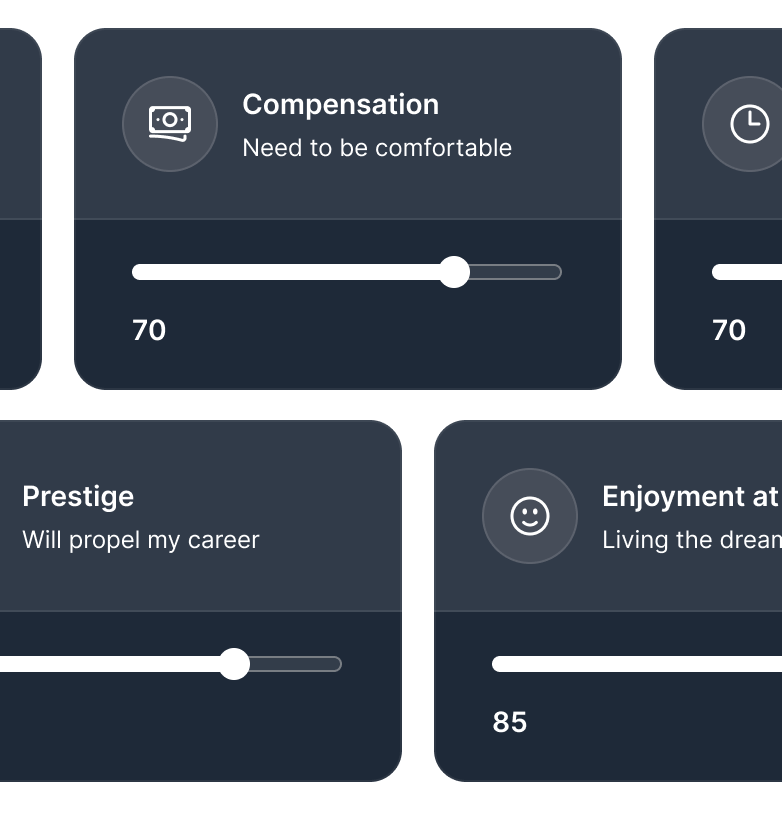Image resolution: width=782 pixels, height=816 pixels.
Task: Click the unfilled end of the Compensation slider
Action: [x=518, y=272]
